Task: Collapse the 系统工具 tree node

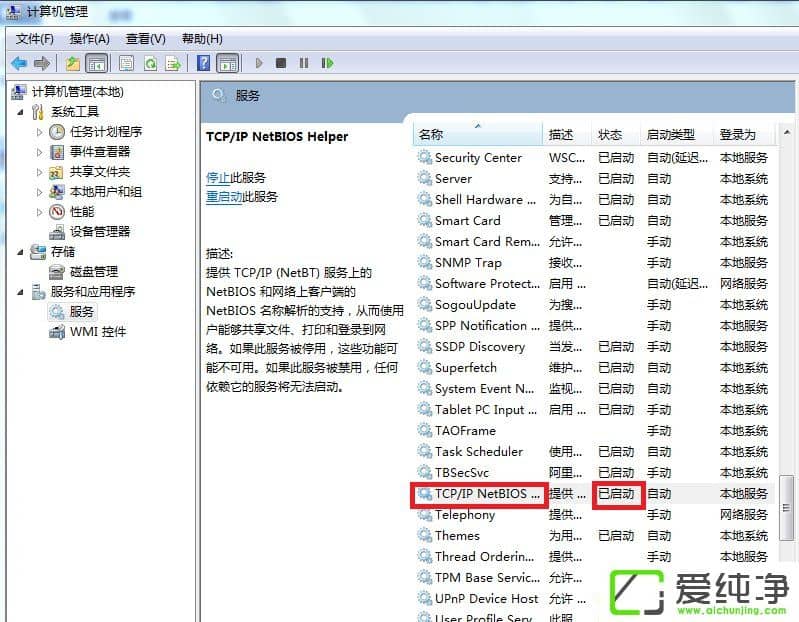Action: pyautogui.click(x=22, y=112)
